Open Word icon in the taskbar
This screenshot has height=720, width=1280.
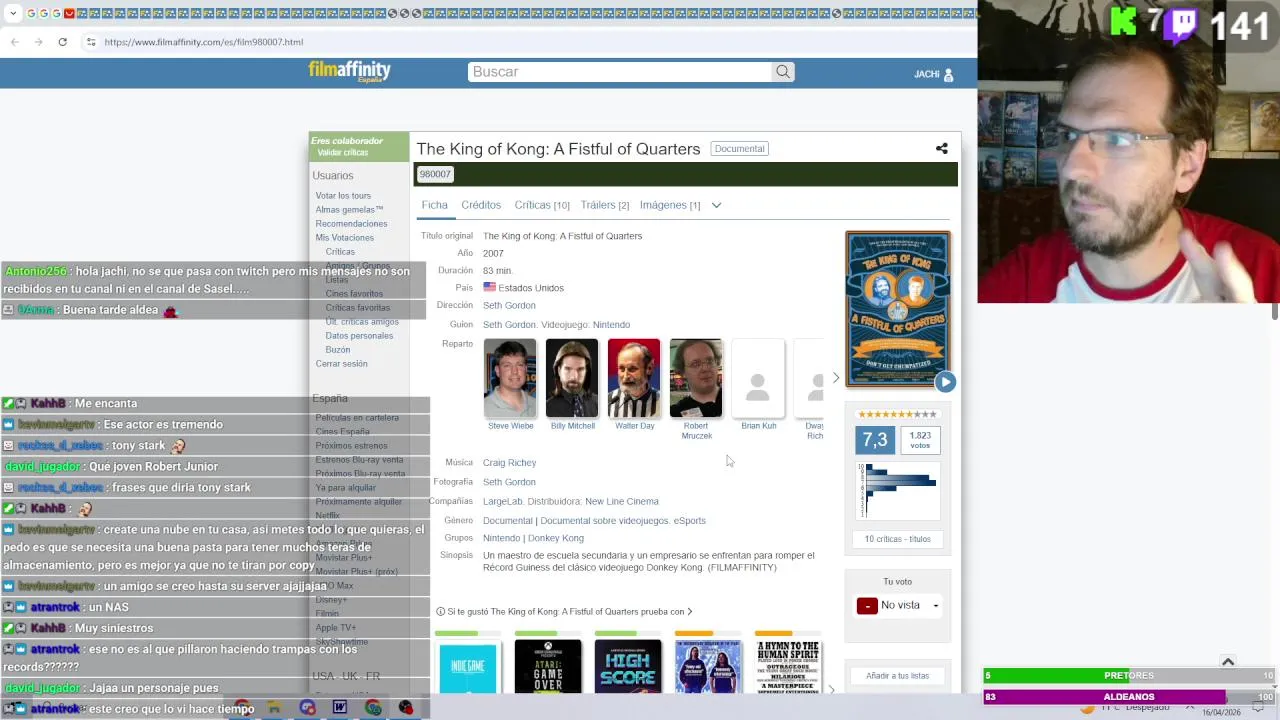(339, 708)
